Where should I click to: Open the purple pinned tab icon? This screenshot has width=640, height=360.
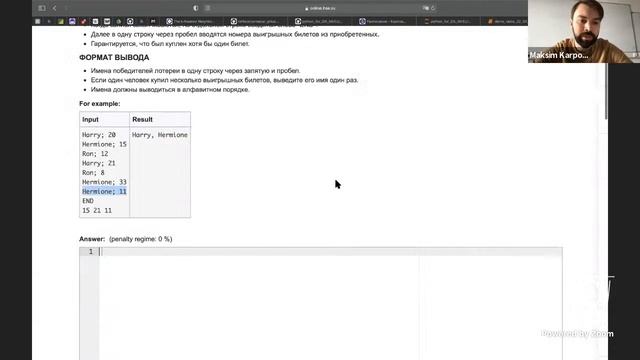72,21
